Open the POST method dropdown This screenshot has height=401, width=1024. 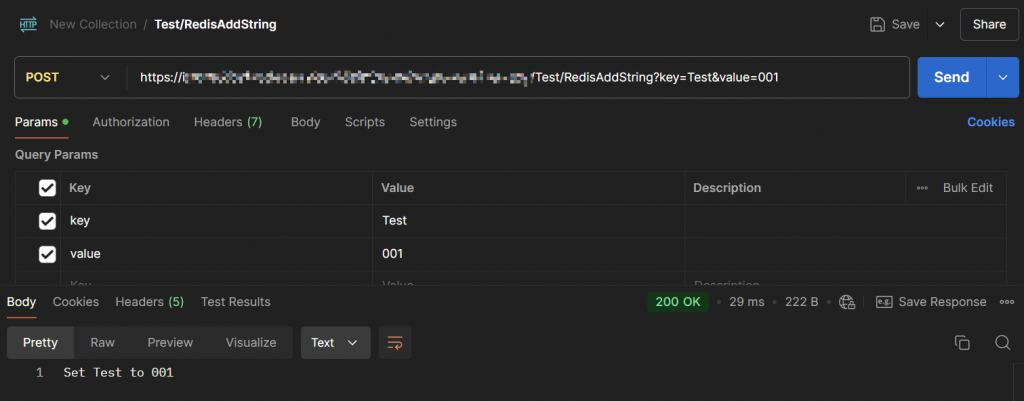tap(68, 77)
